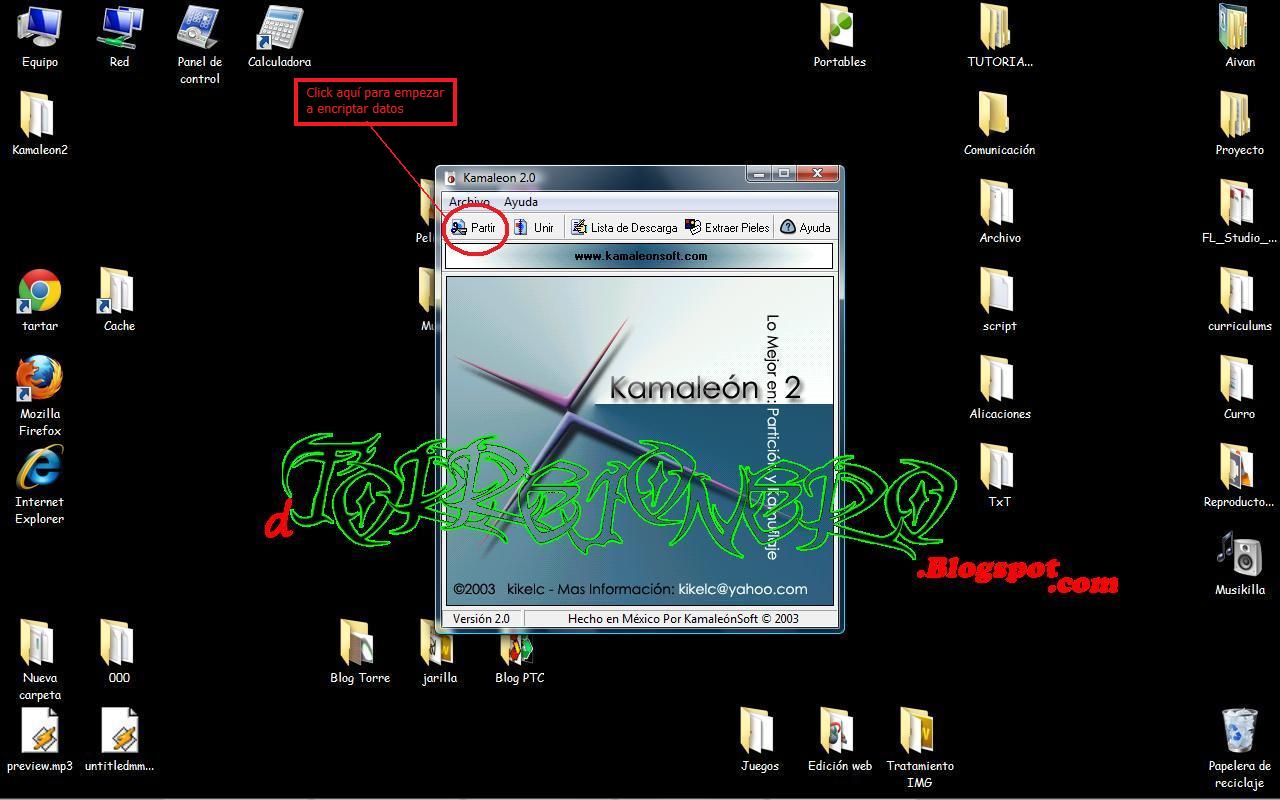1280x800 pixels.
Task: Click the Versión 2.0 status bar text
Action: click(x=481, y=619)
